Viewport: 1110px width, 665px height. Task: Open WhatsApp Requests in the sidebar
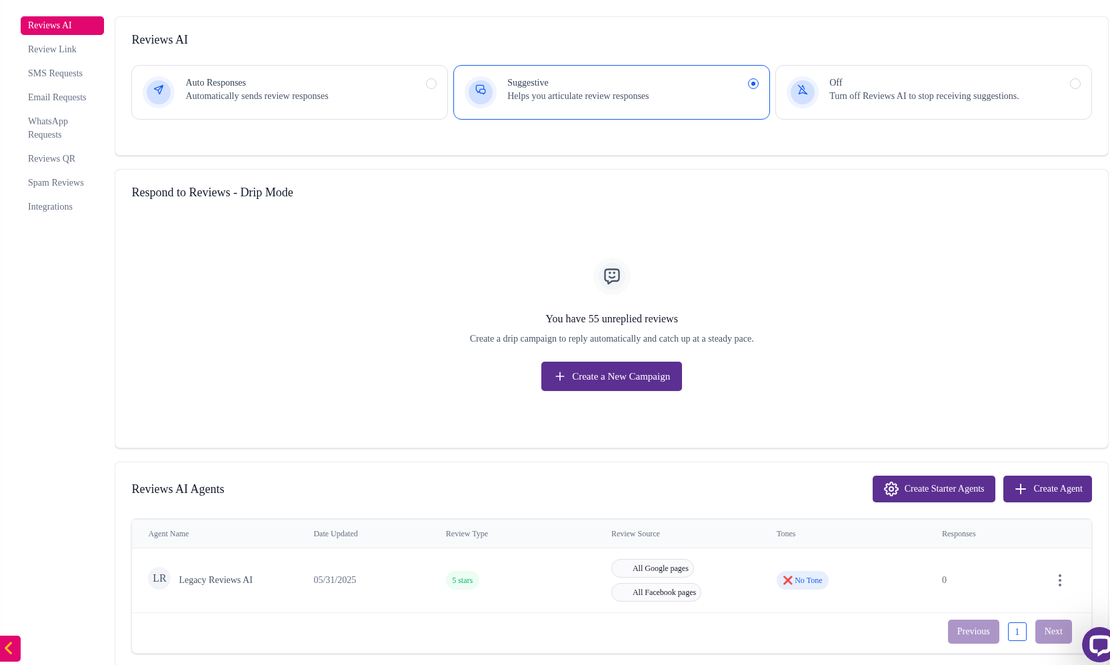click(48, 128)
